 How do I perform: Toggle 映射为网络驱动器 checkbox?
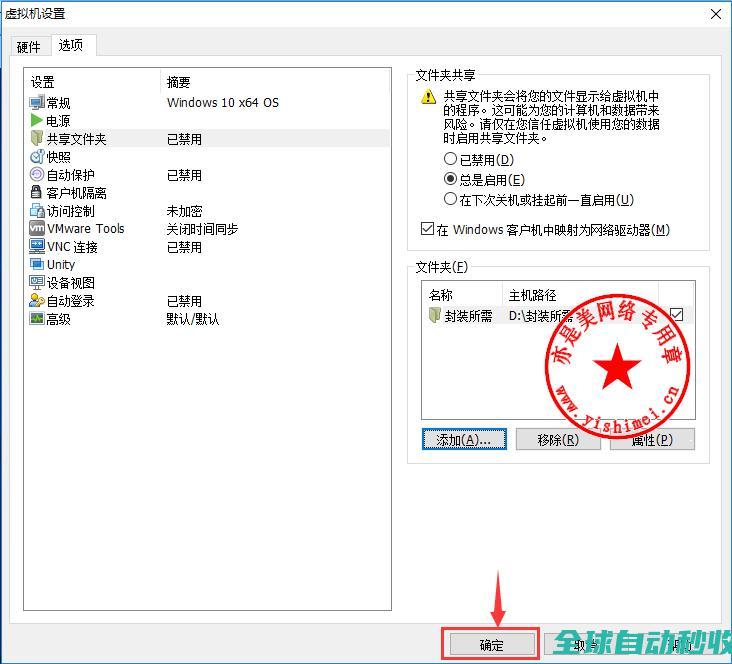point(428,230)
